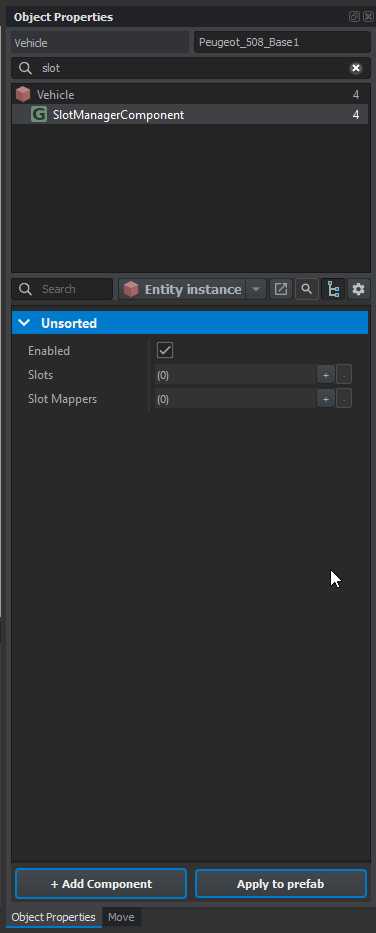Click the search magnifier icon beside slot
This screenshot has height=933, width=376.
26,68
